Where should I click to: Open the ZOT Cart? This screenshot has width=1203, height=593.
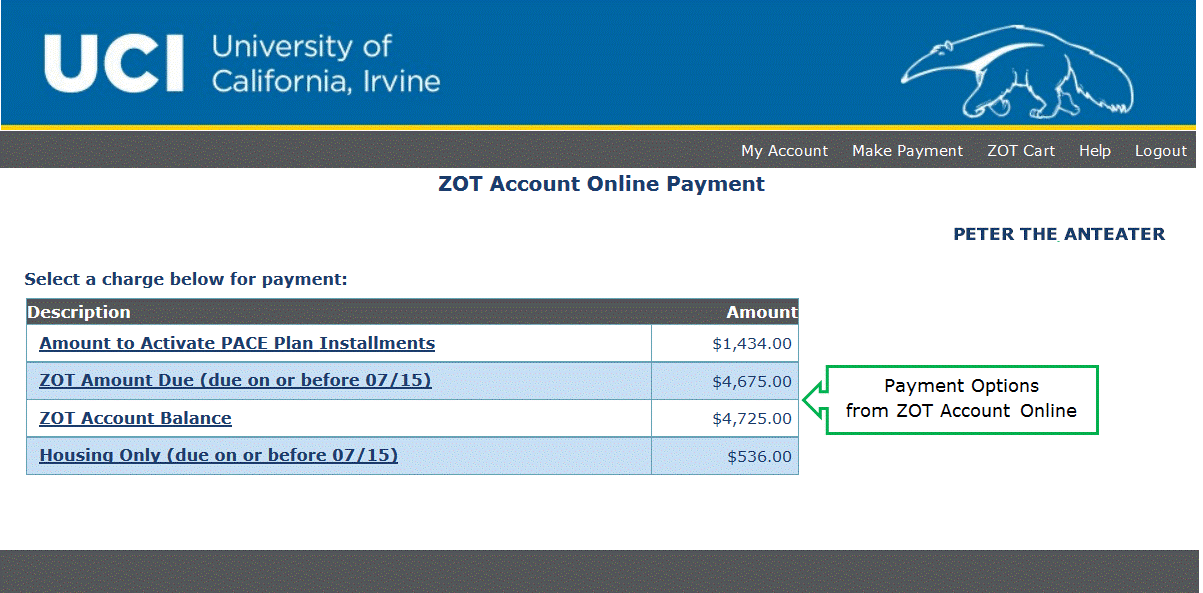pyautogui.click(x=1020, y=151)
